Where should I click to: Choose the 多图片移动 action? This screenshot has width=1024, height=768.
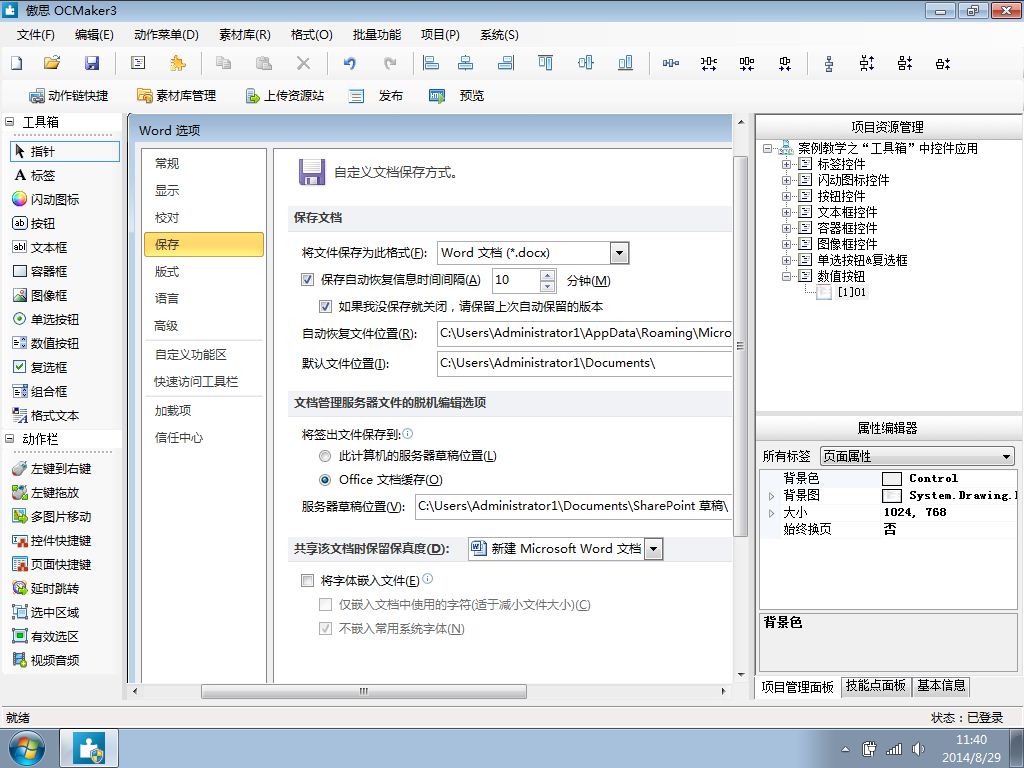click(52, 517)
